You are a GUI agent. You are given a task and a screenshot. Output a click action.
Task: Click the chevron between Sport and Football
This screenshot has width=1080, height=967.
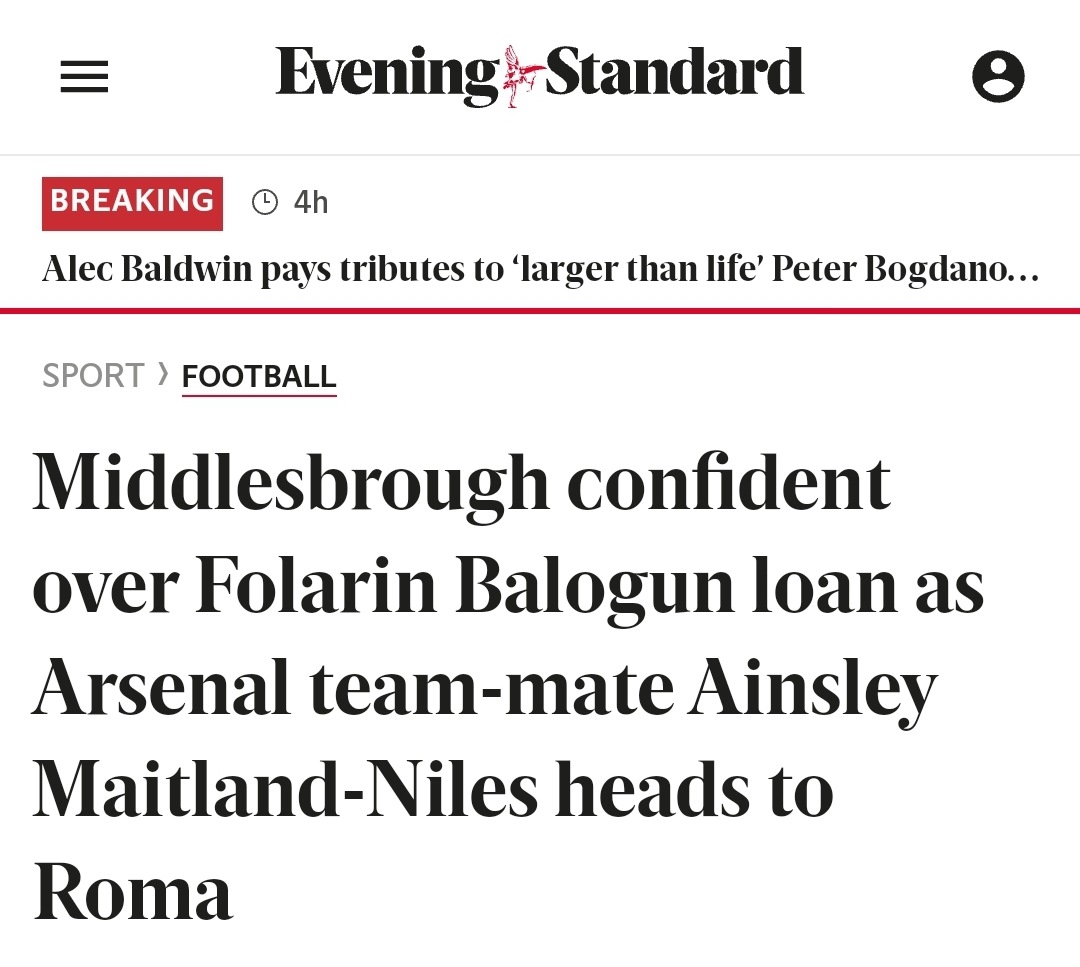(163, 375)
